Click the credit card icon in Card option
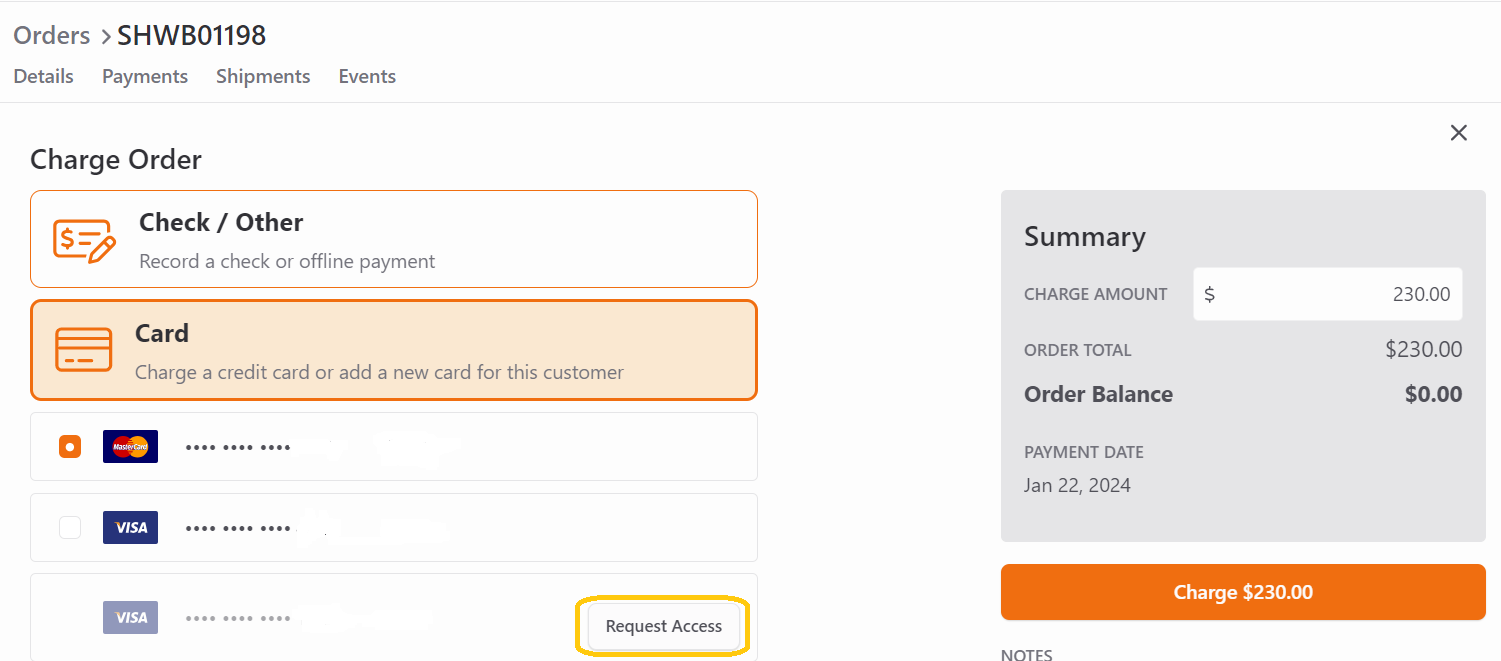This screenshot has height=661, width=1501. pyautogui.click(x=84, y=350)
